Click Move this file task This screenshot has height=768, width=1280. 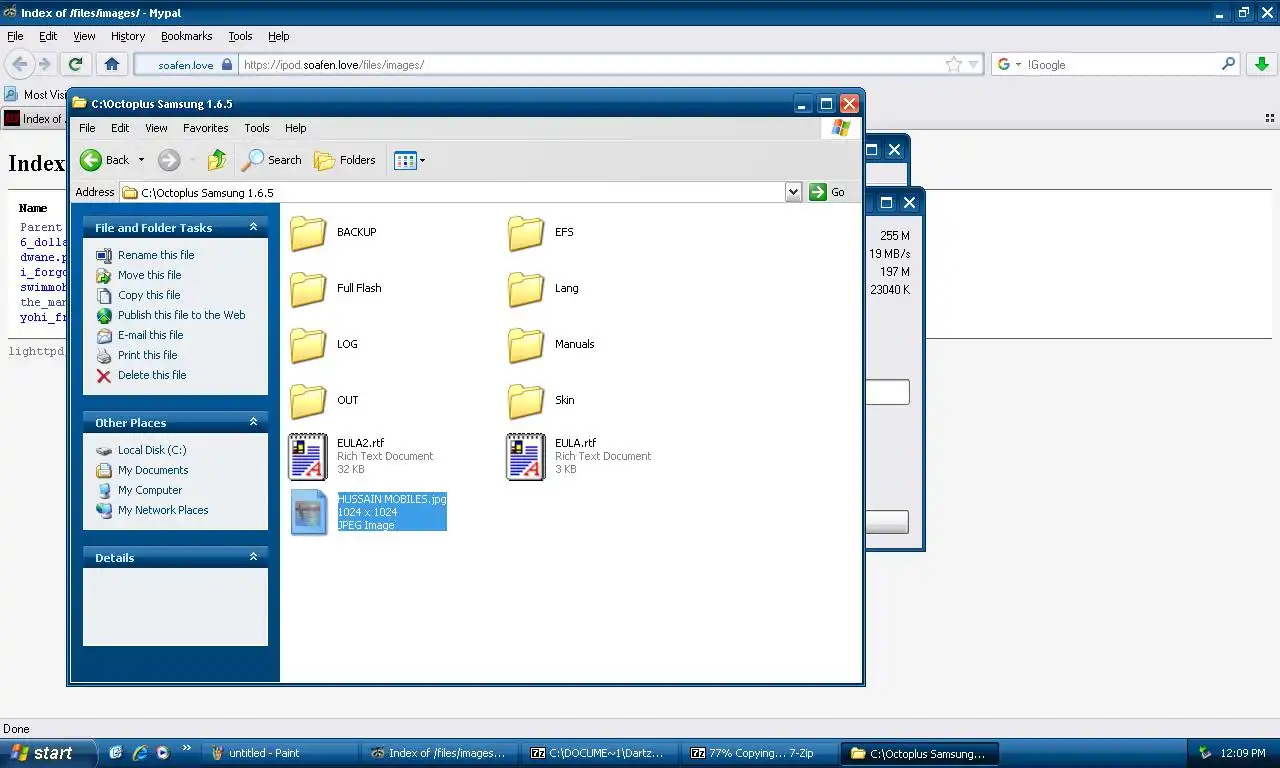click(x=150, y=275)
